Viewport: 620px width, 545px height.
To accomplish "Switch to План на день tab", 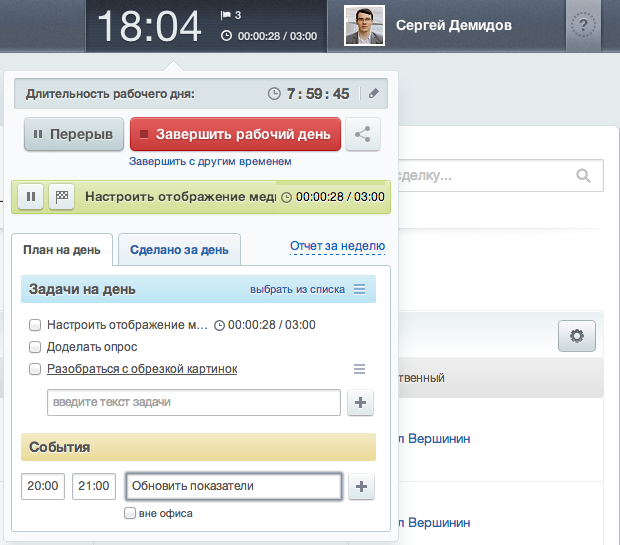I will (x=62, y=250).
